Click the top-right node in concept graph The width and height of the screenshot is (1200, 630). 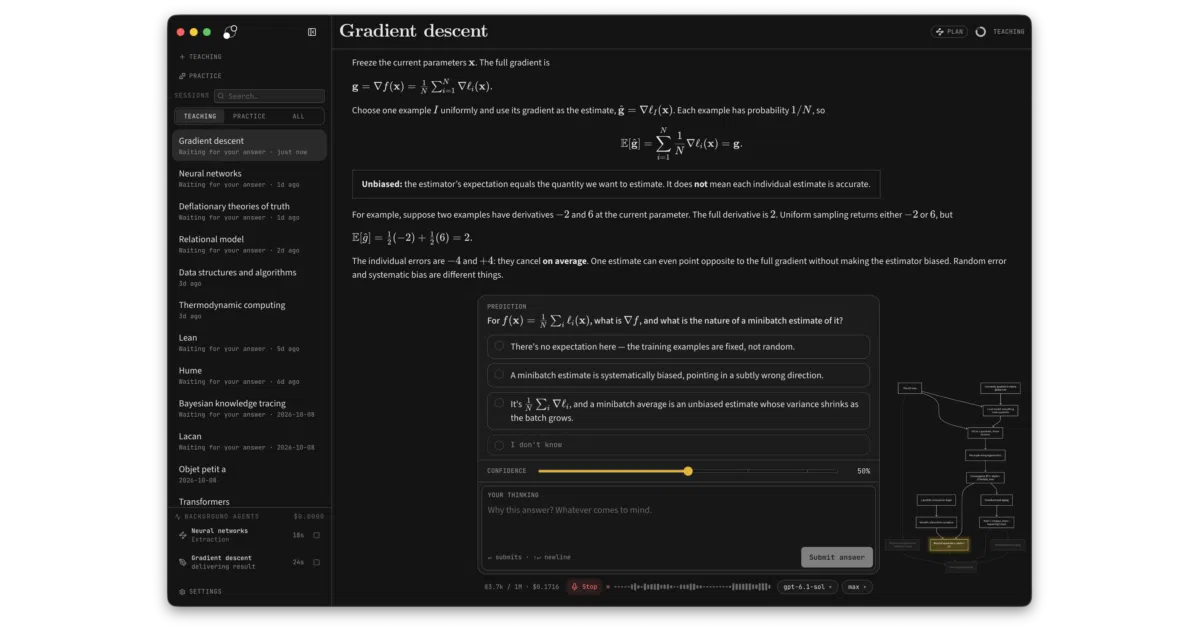pos(1001,388)
